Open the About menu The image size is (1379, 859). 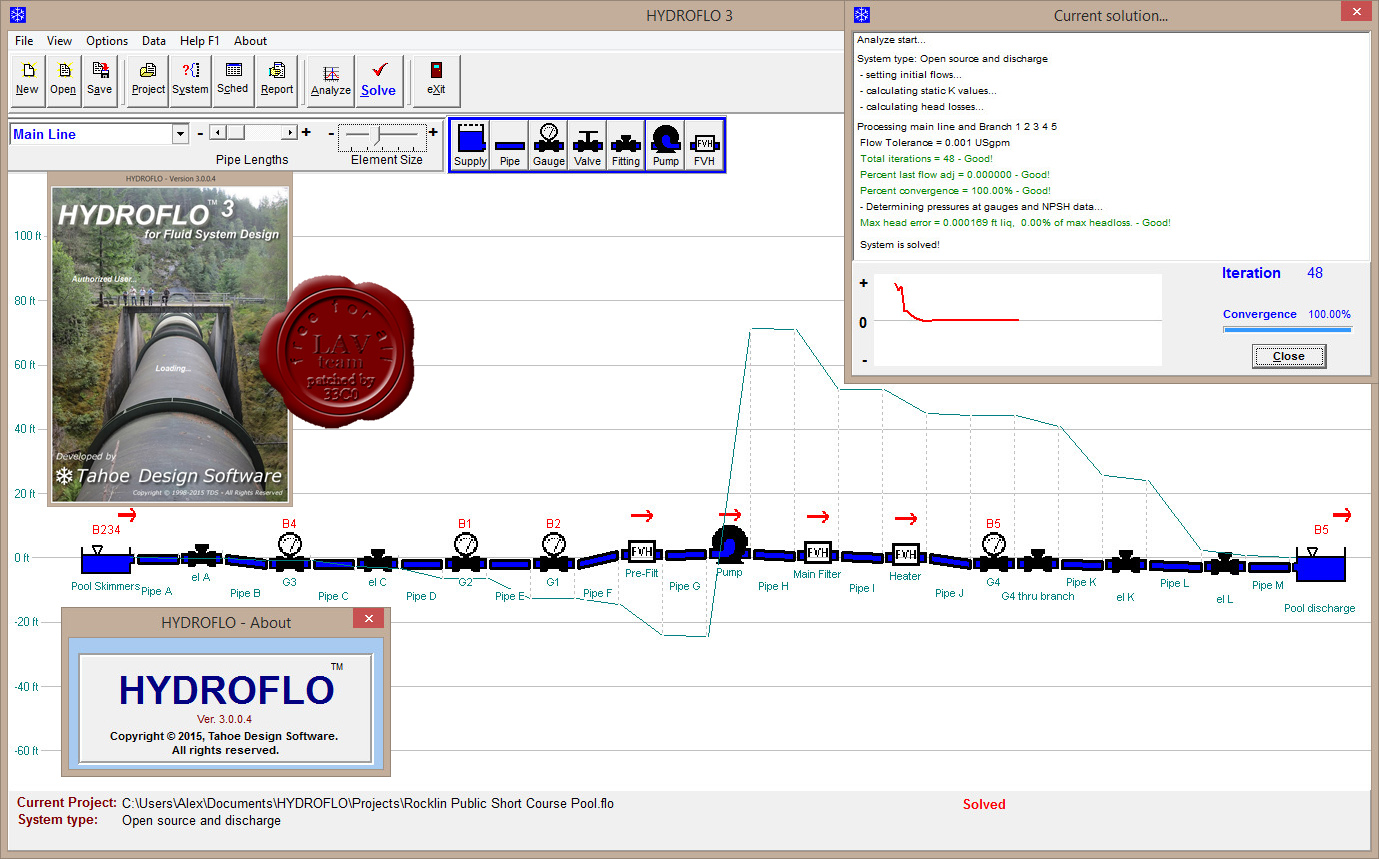click(250, 41)
